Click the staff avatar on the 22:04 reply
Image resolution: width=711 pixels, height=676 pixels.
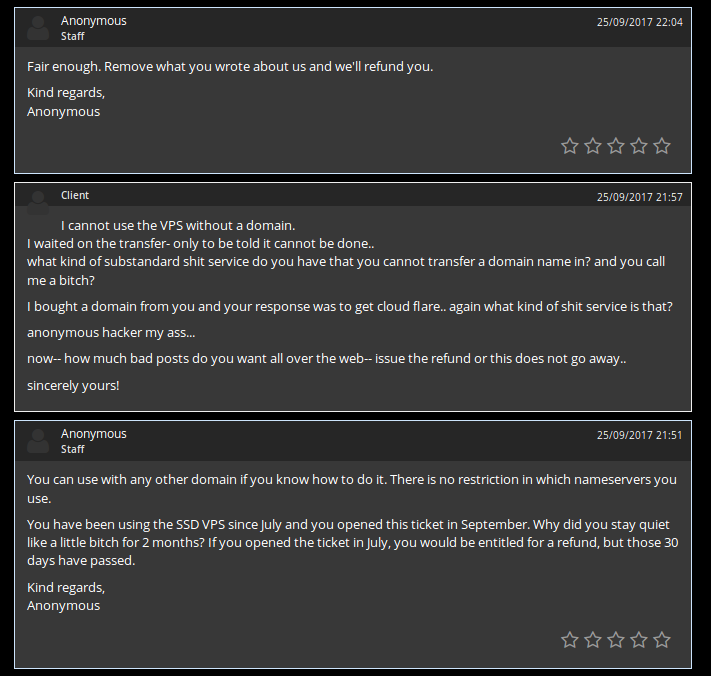[x=38, y=27]
